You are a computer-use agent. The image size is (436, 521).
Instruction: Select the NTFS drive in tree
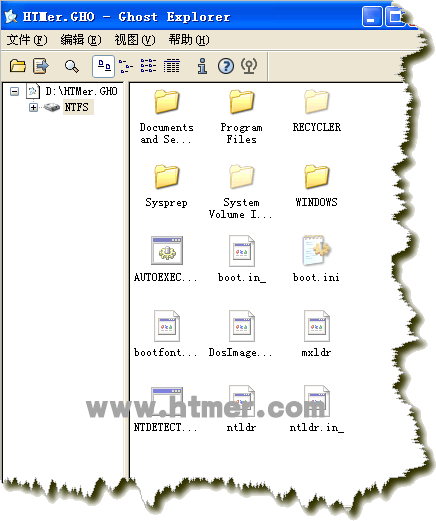76,107
